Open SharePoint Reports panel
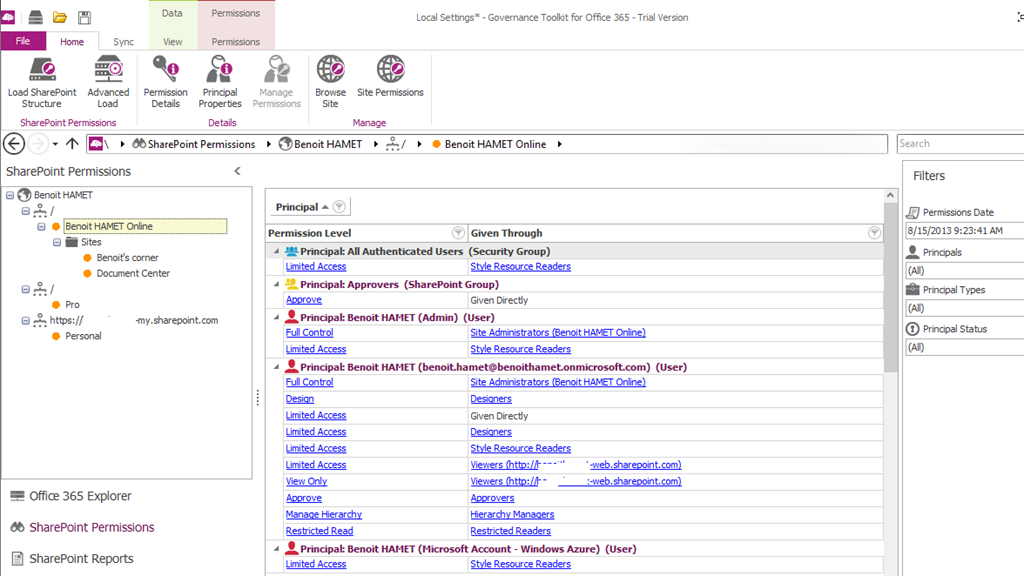1024x576 pixels. 81,559
